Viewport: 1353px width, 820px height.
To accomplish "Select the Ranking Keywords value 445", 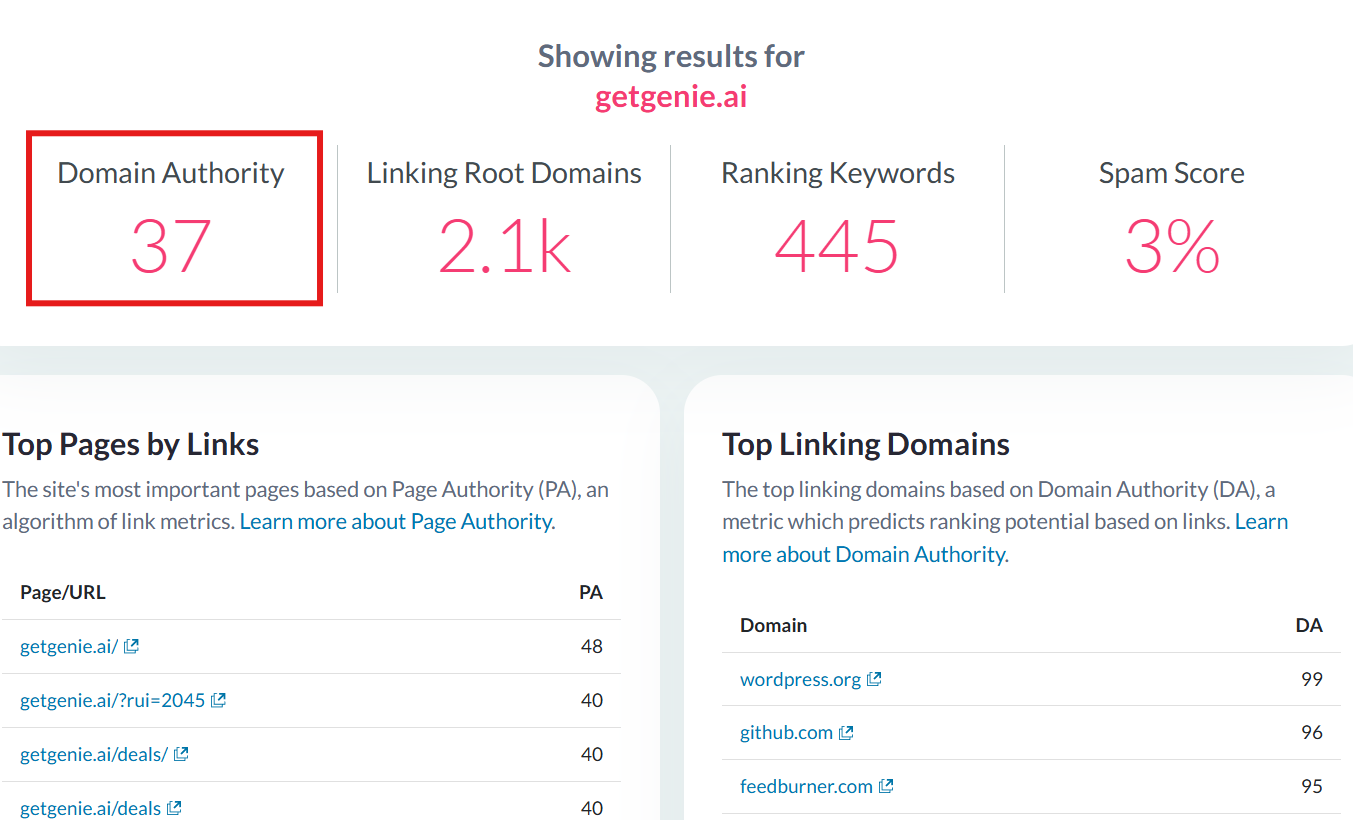I will (837, 246).
